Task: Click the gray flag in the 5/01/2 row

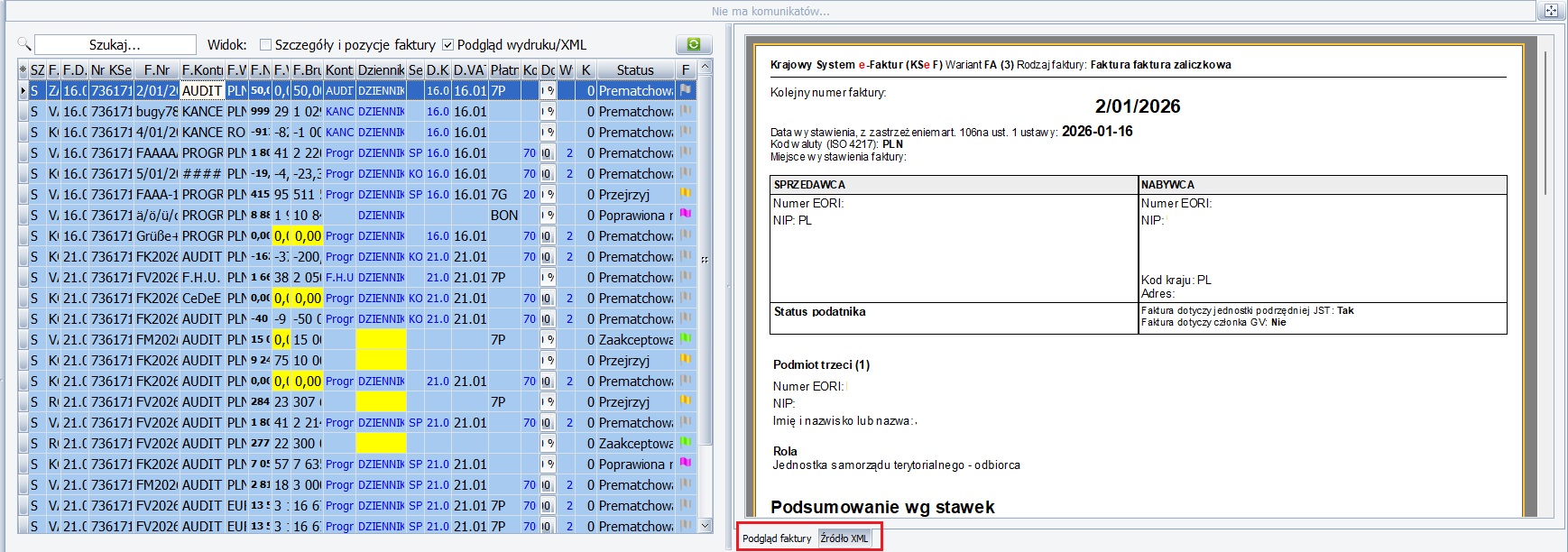Action: point(686,173)
